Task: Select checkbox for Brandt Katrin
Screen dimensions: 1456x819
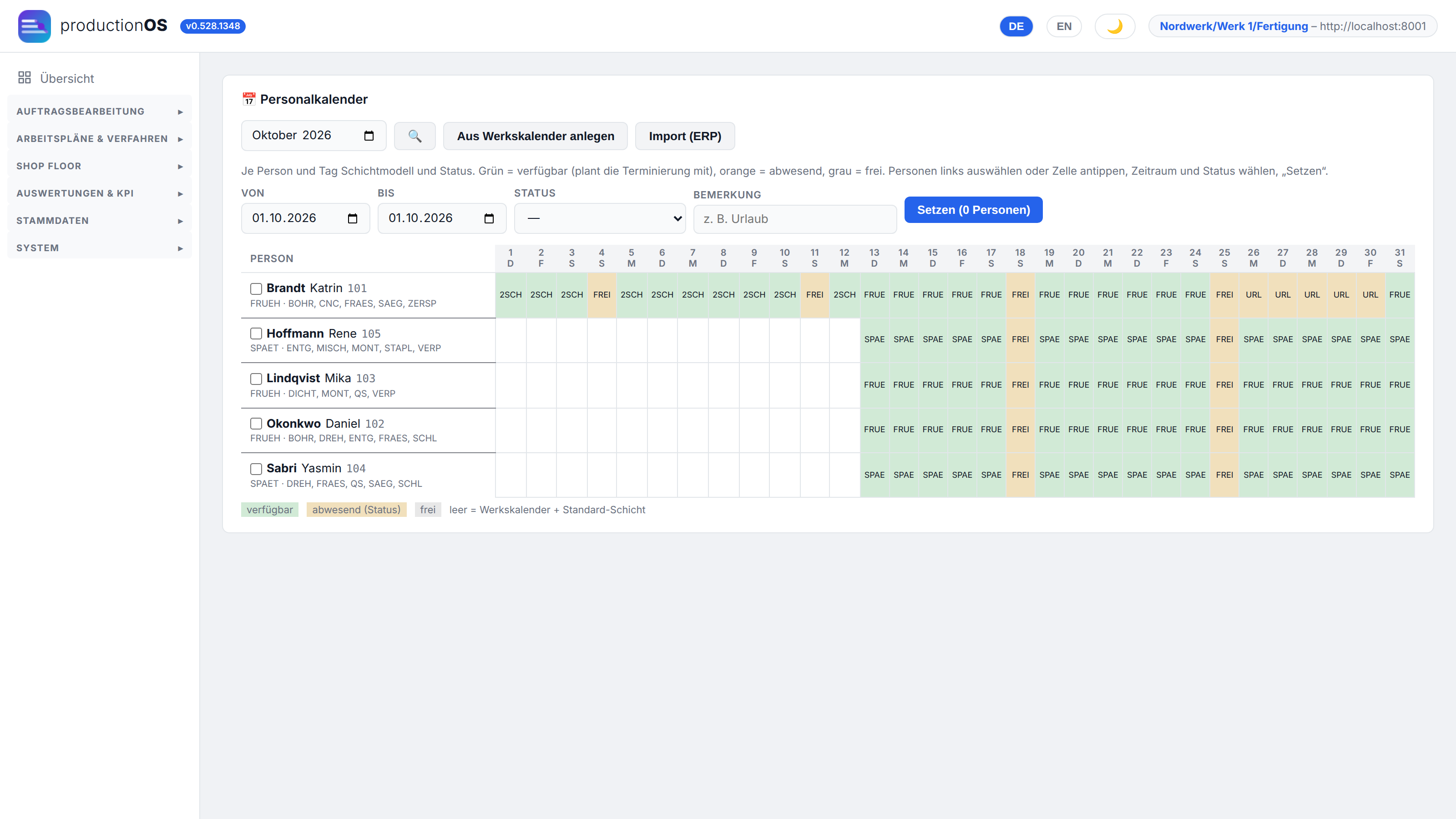Action: pos(256,289)
